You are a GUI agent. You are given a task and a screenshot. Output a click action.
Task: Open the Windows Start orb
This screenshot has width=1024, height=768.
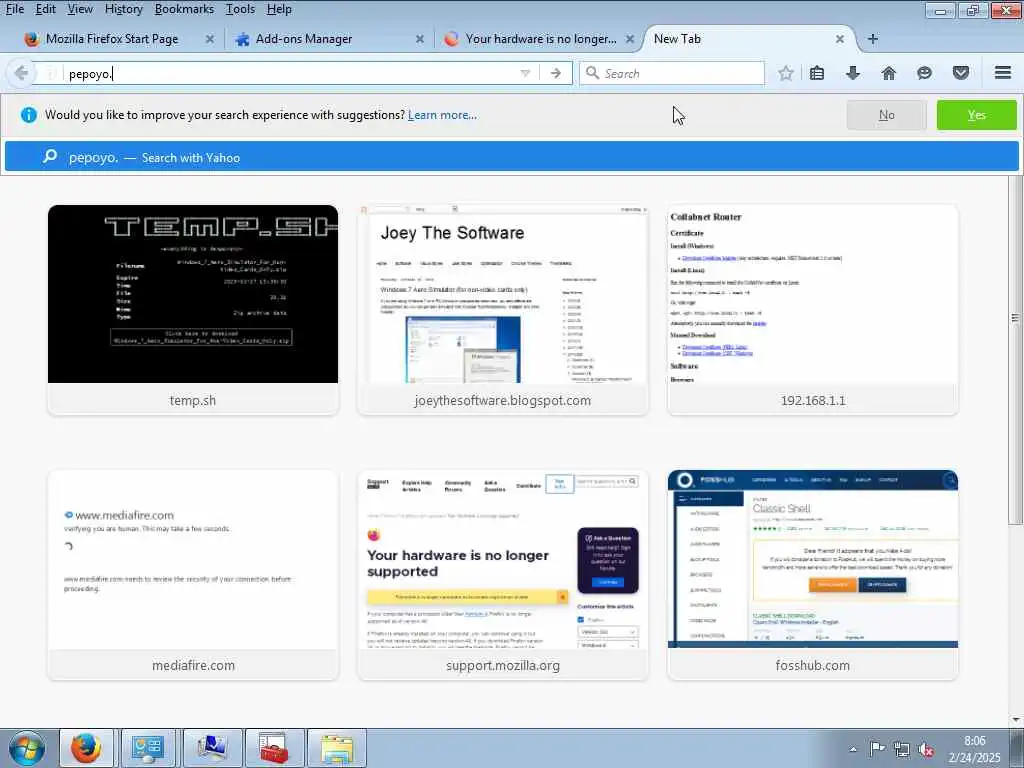27,748
